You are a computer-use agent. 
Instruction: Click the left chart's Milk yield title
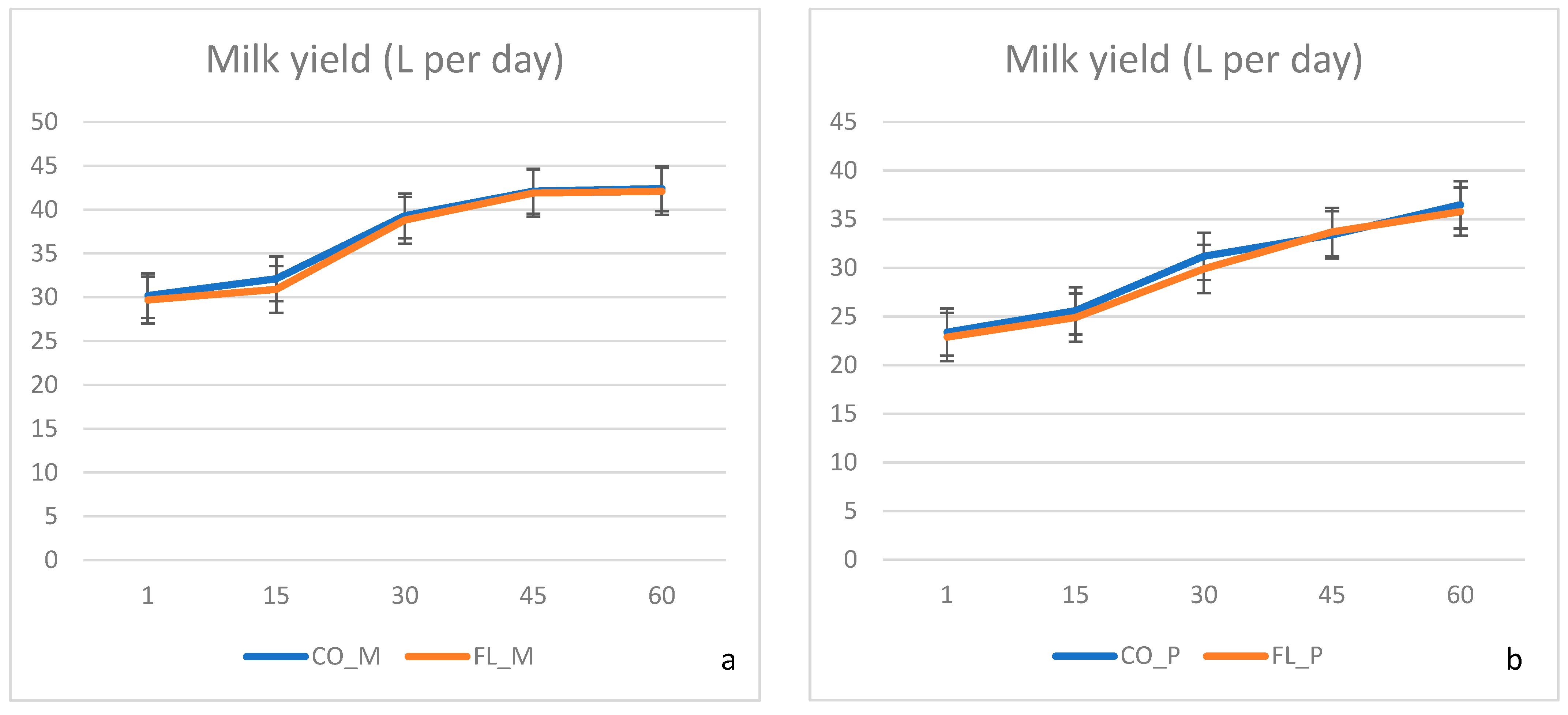tap(385, 60)
